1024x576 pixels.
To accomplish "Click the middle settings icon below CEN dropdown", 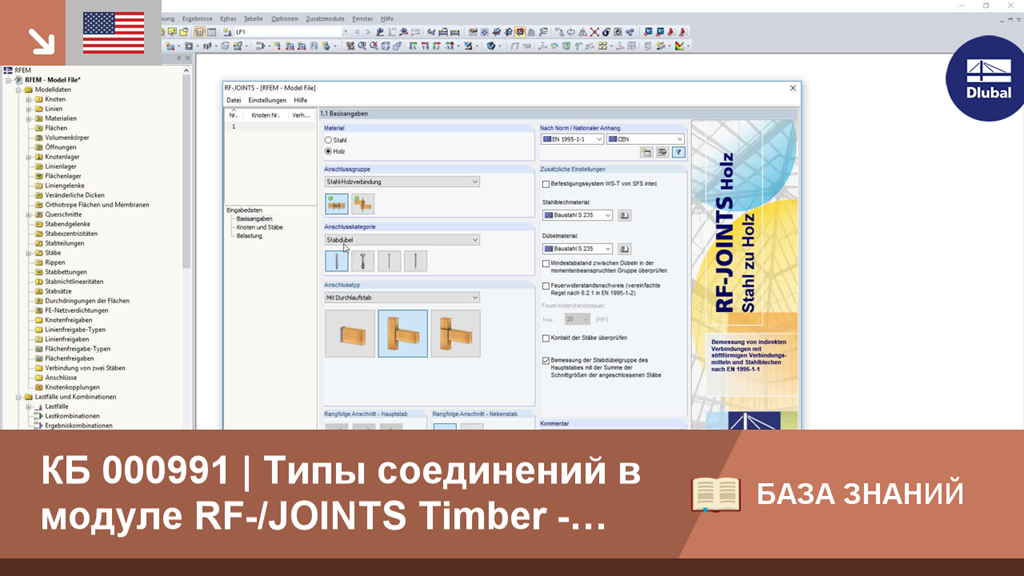I will pos(662,152).
